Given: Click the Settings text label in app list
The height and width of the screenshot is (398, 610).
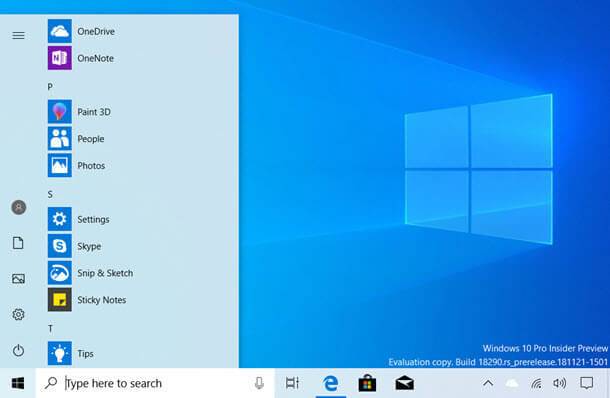Looking at the screenshot, I should coord(93,219).
